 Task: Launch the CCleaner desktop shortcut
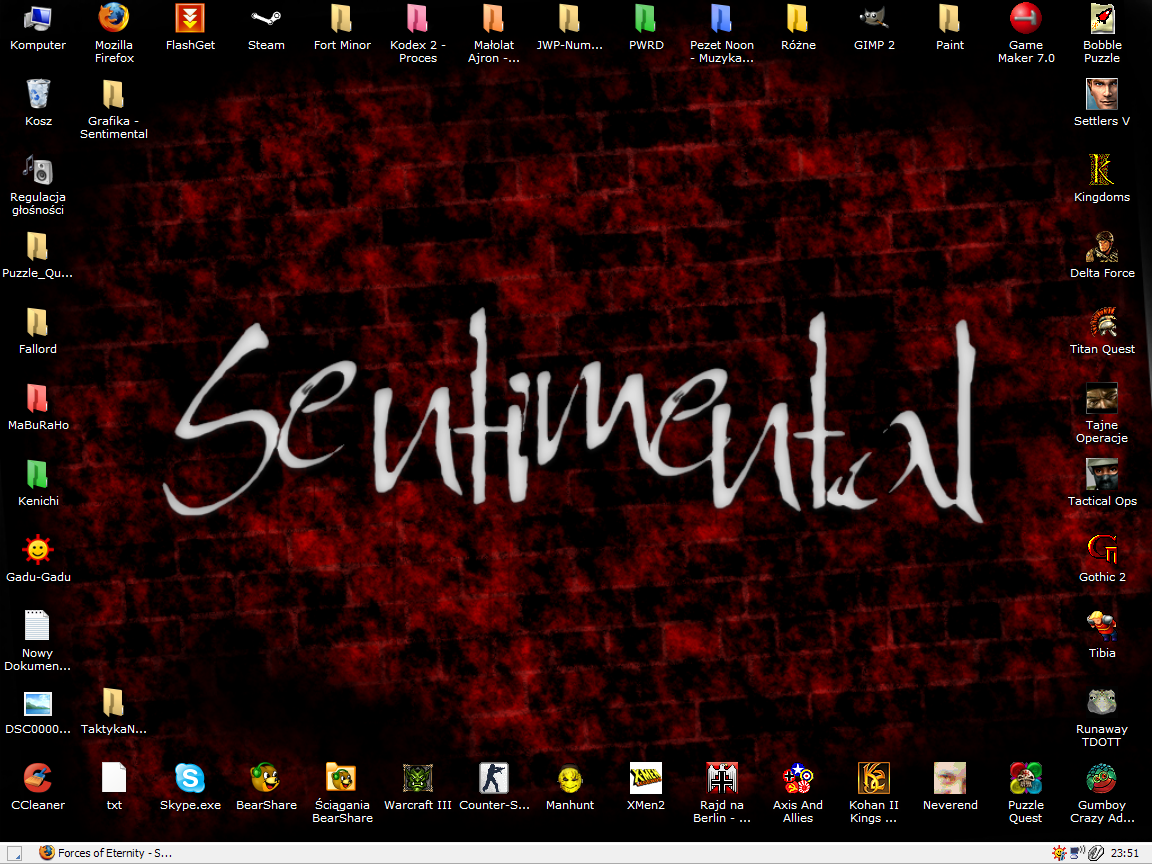38,779
